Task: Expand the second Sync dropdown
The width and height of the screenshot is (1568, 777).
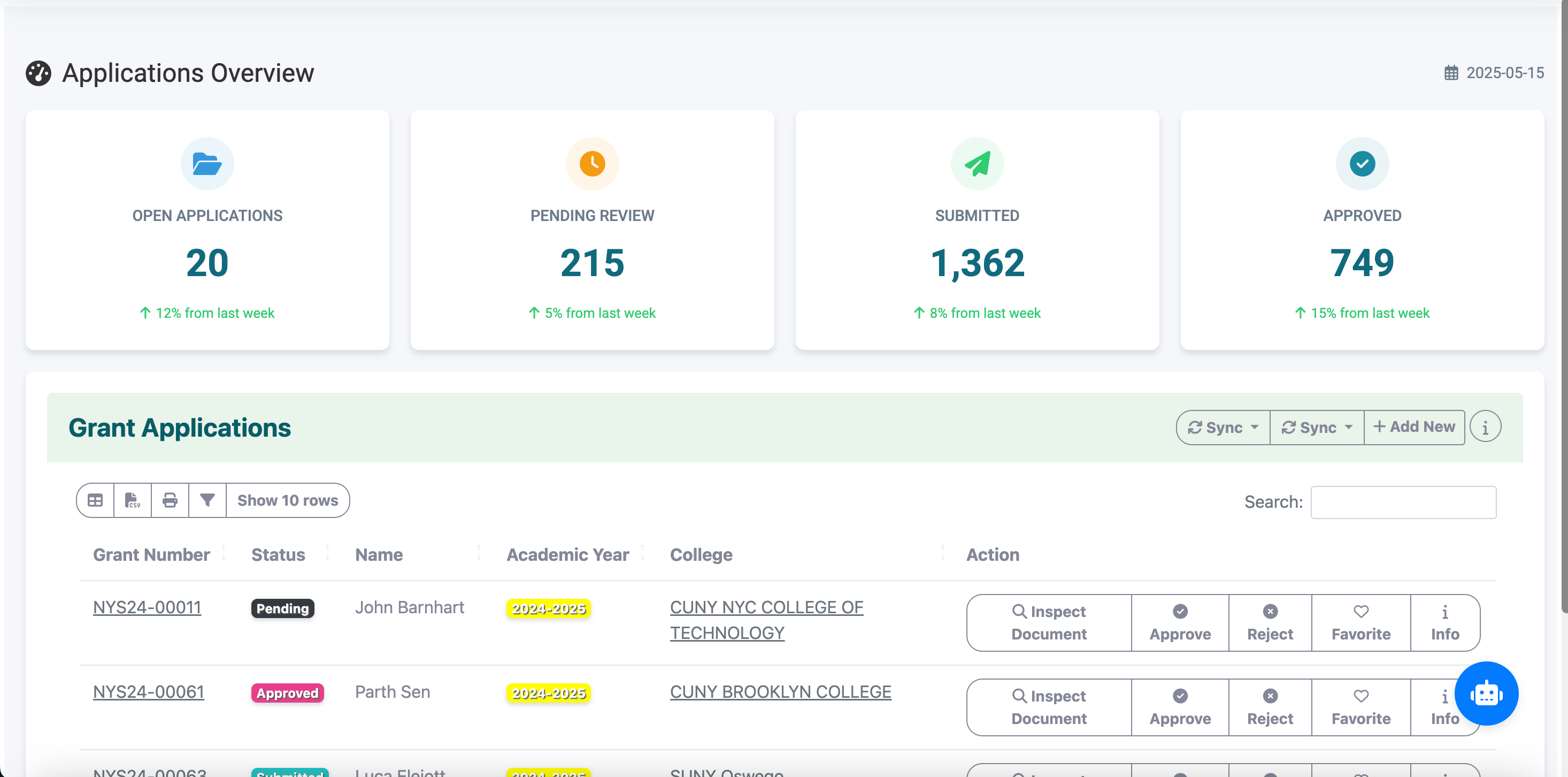Action: point(1316,428)
